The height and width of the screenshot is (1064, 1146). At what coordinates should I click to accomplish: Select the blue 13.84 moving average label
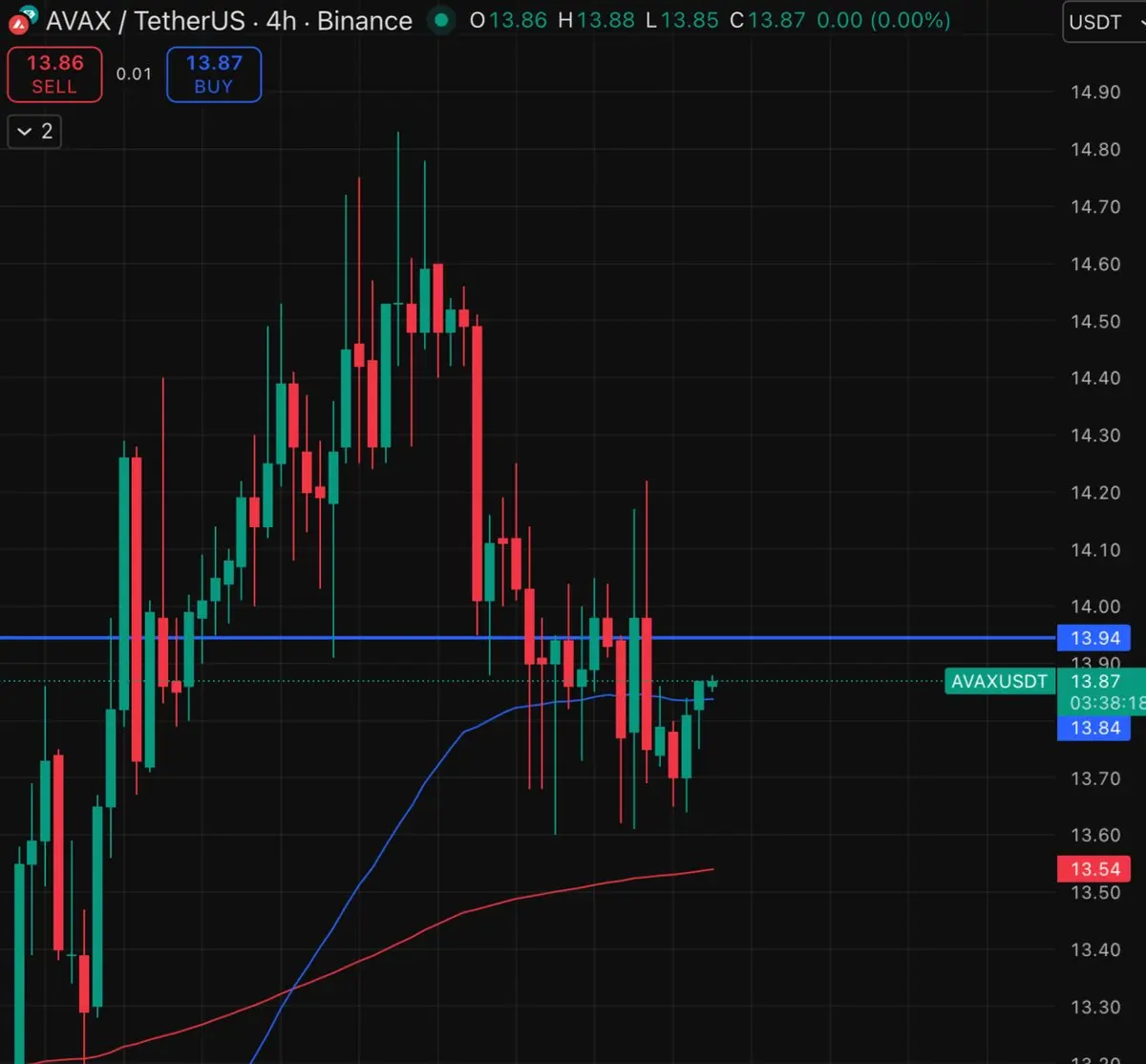[1094, 728]
